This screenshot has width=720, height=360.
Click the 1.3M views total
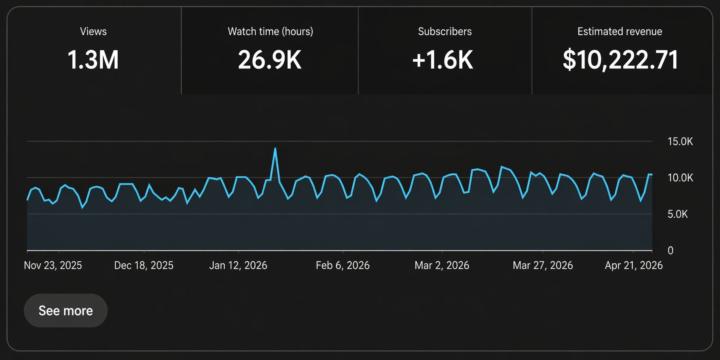click(x=94, y=60)
